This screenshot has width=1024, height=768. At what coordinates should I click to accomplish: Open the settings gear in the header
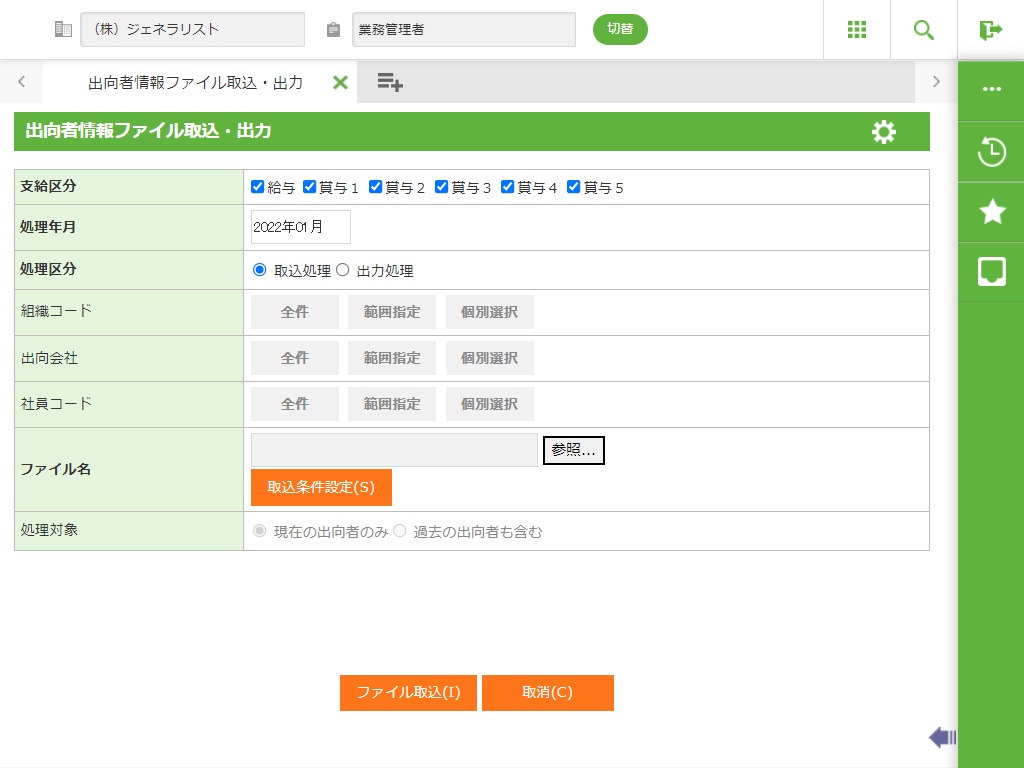coord(884,132)
